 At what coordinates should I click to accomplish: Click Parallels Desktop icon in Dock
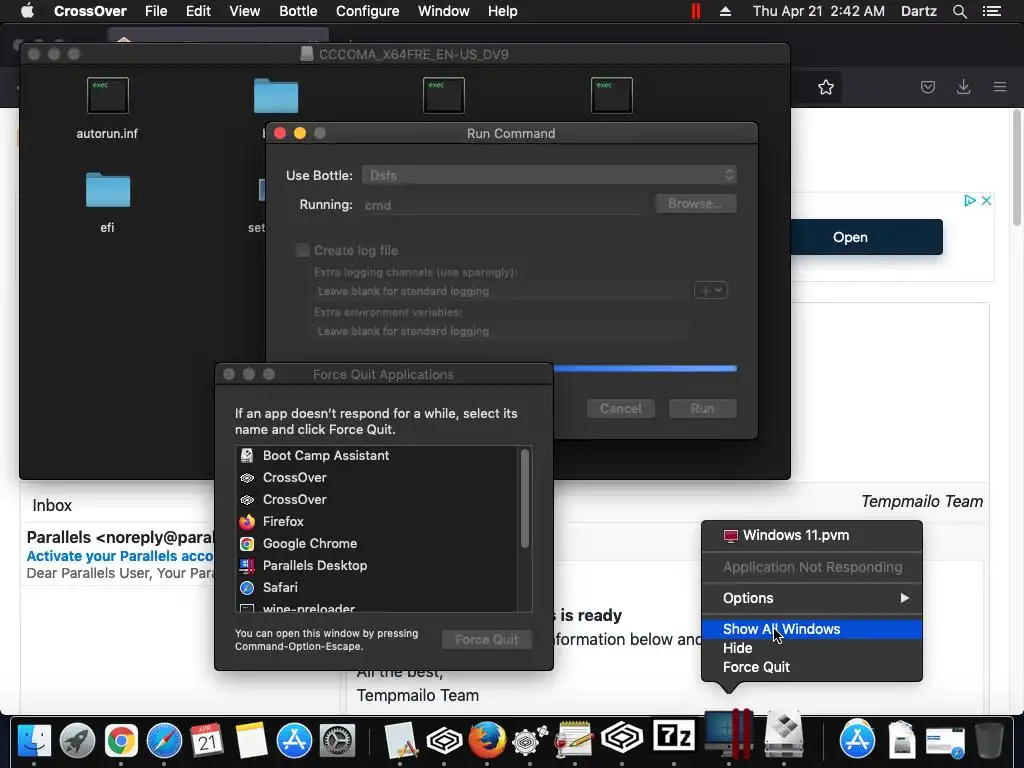(x=729, y=733)
